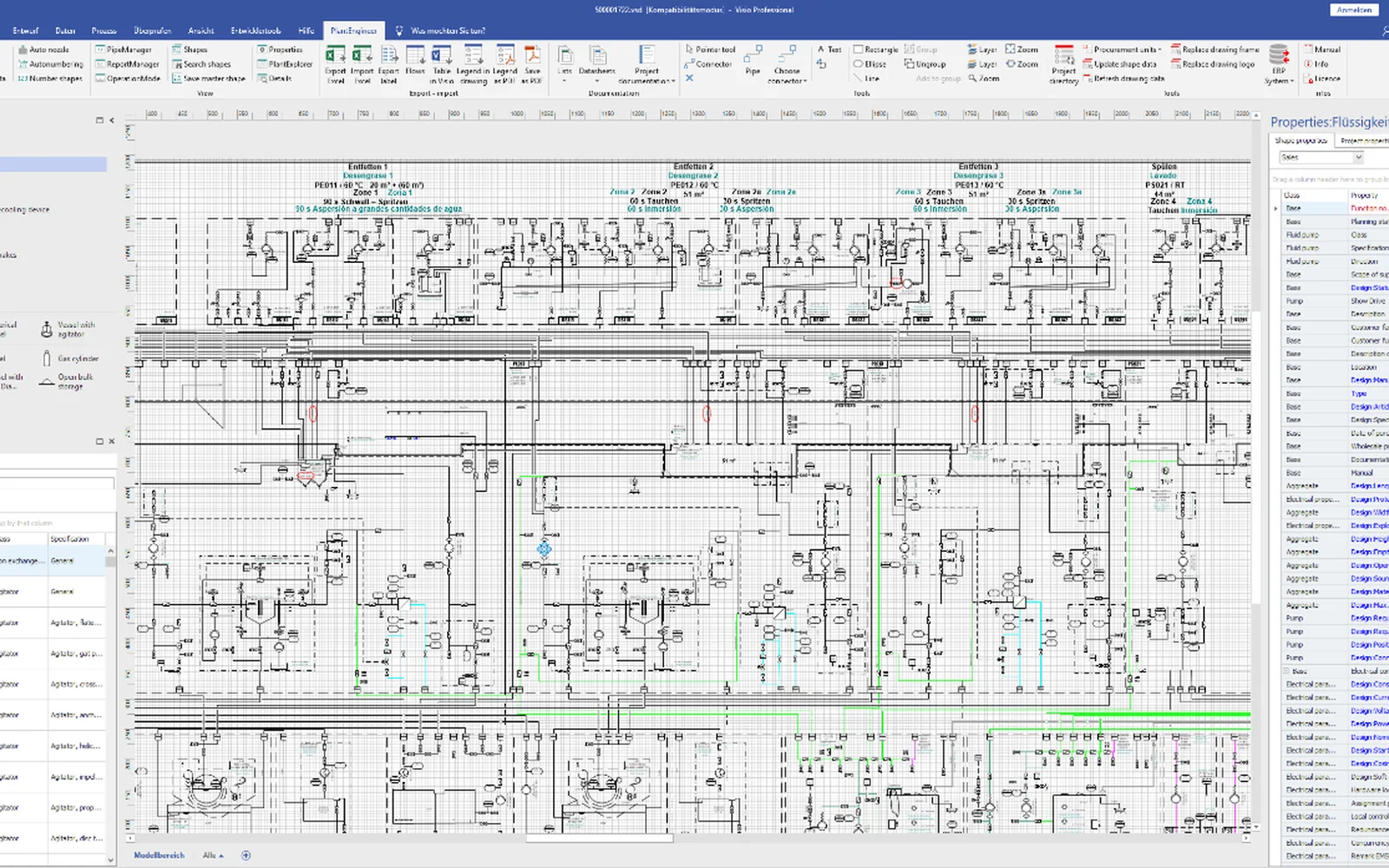Open the Hilfe ribbon tab
This screenshot has width=1389, height=868.
(x=306, y=30)
